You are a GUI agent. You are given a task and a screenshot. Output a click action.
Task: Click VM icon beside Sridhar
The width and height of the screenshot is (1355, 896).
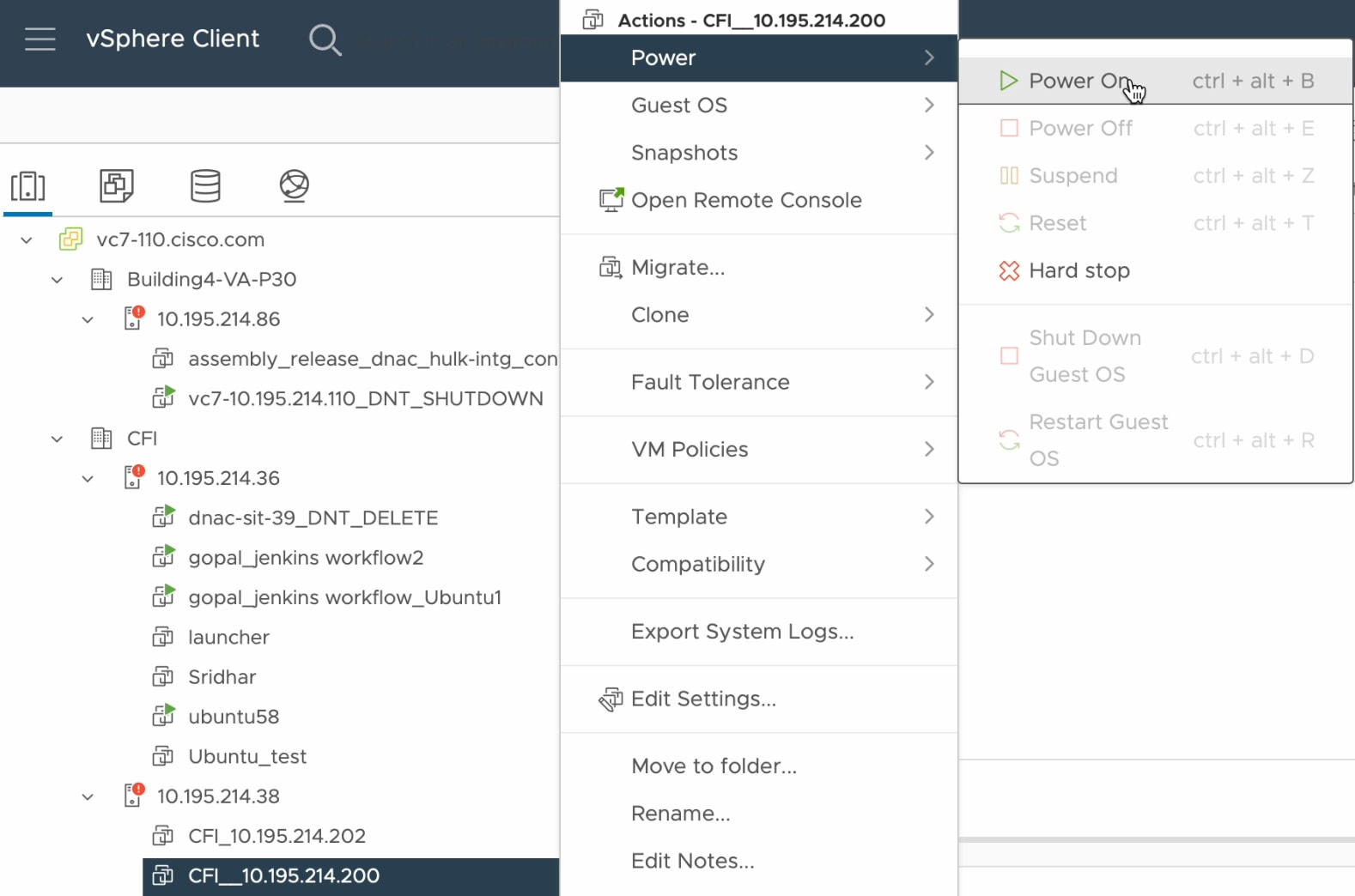coord(163,676)
